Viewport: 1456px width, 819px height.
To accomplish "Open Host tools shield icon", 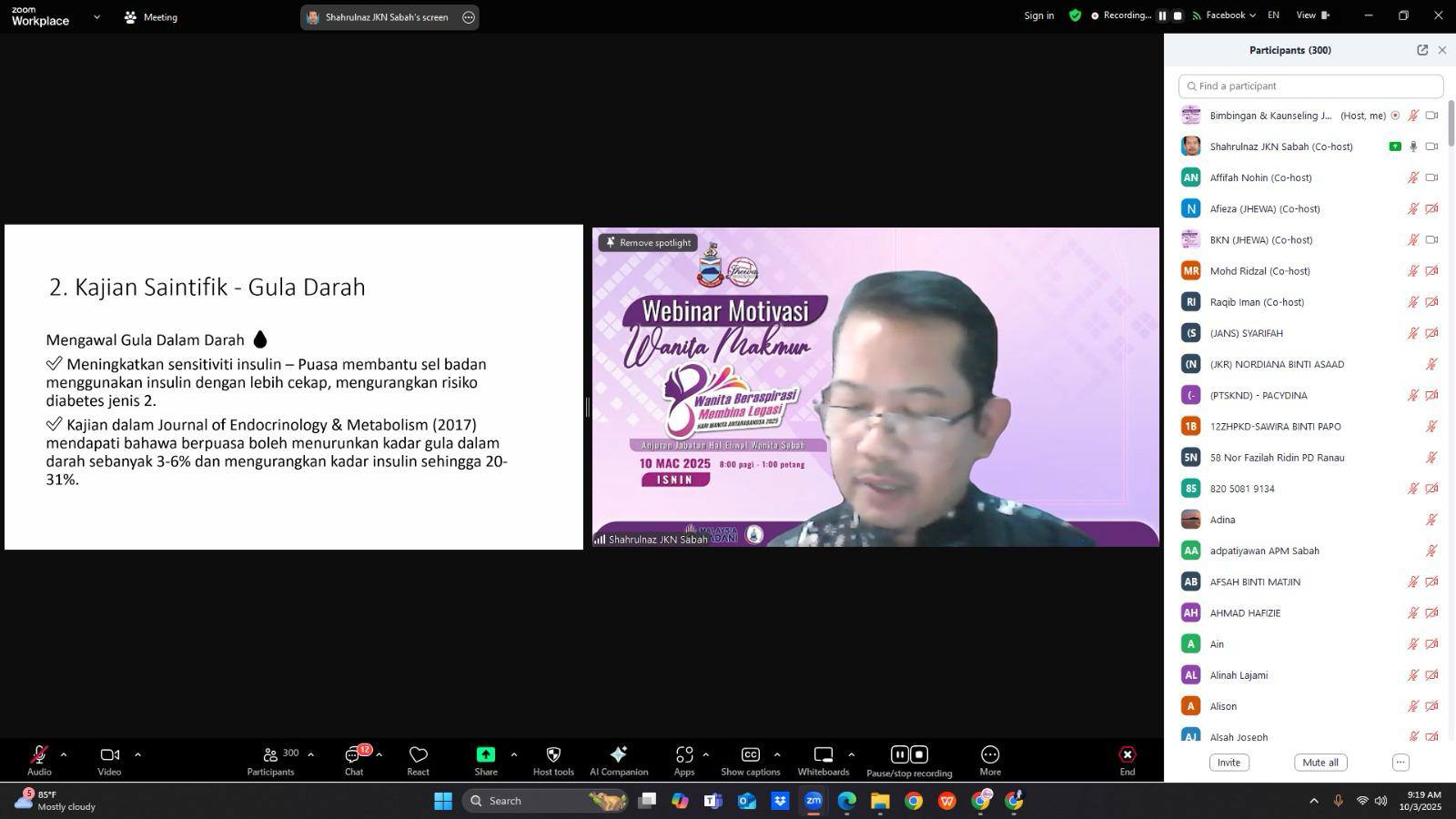I will [x=552, y=754].
